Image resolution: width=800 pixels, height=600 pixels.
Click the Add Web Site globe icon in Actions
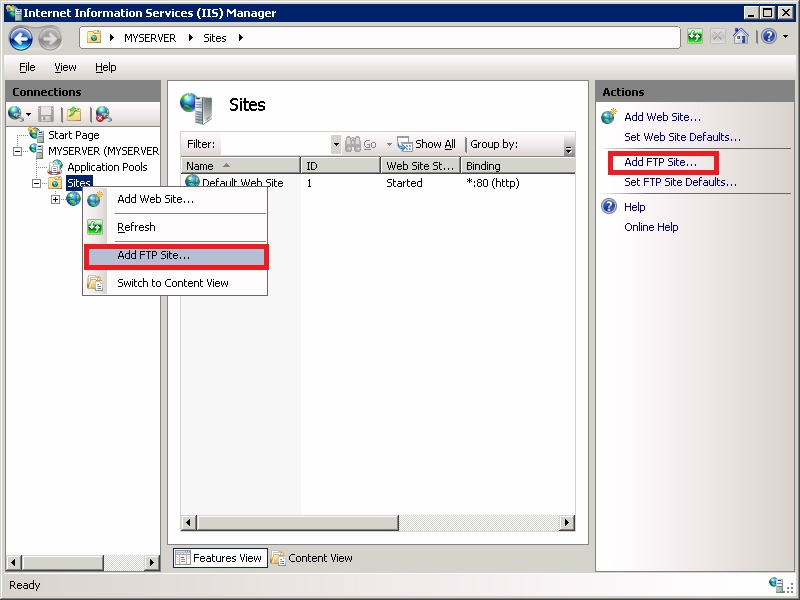[x=609, y=117]
